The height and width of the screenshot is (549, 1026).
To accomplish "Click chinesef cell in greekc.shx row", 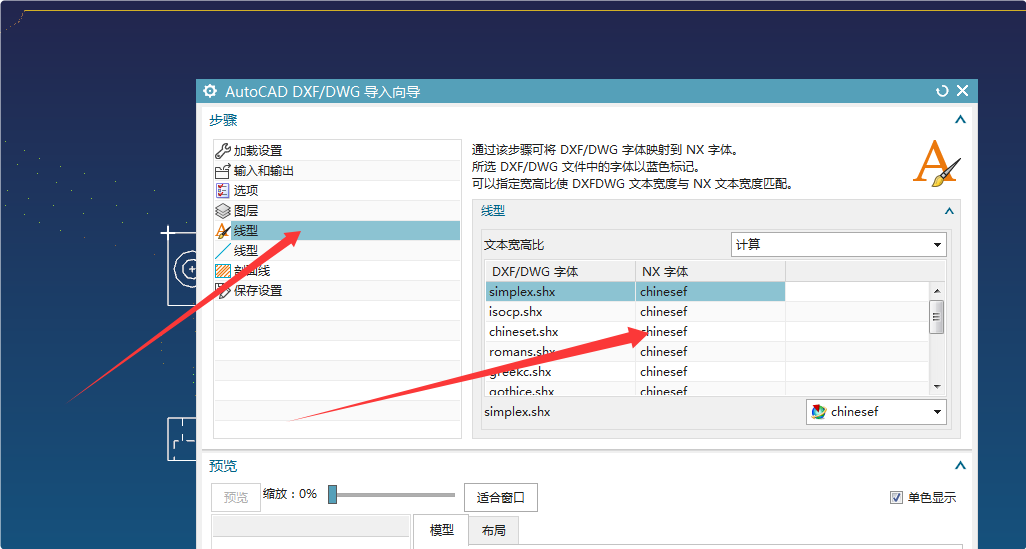I will pyautogui.click(x=710, y=372).
